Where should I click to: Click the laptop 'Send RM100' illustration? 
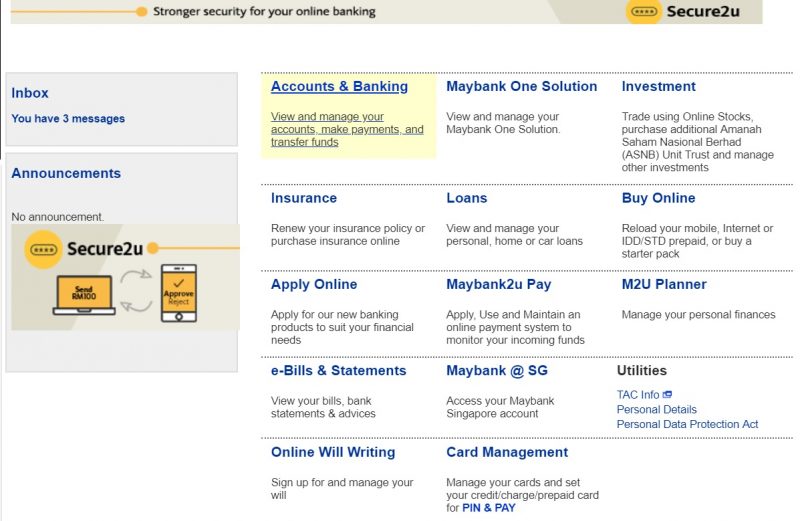click(84, 295)
